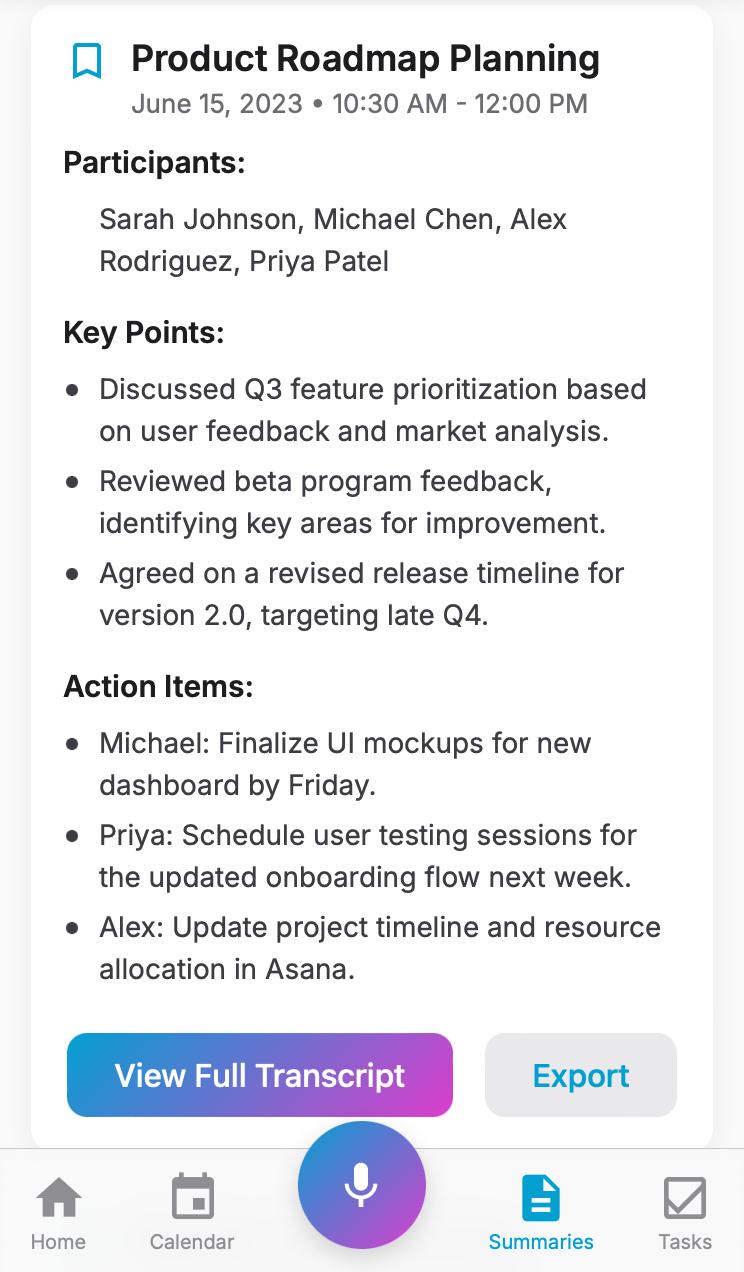Switch to the Tasks tab
744x1272 pixels.
coord(685,1212)
